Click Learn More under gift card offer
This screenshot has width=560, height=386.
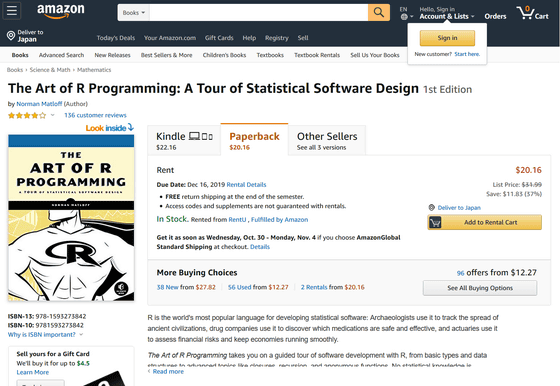[x=32, y=372]
